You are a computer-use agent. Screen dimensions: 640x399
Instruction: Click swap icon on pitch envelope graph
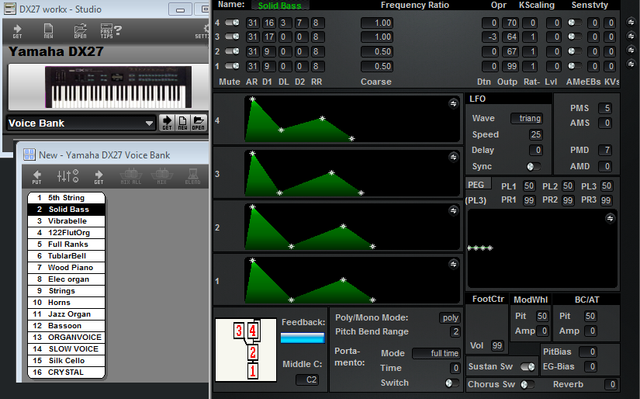click(610, 219)
